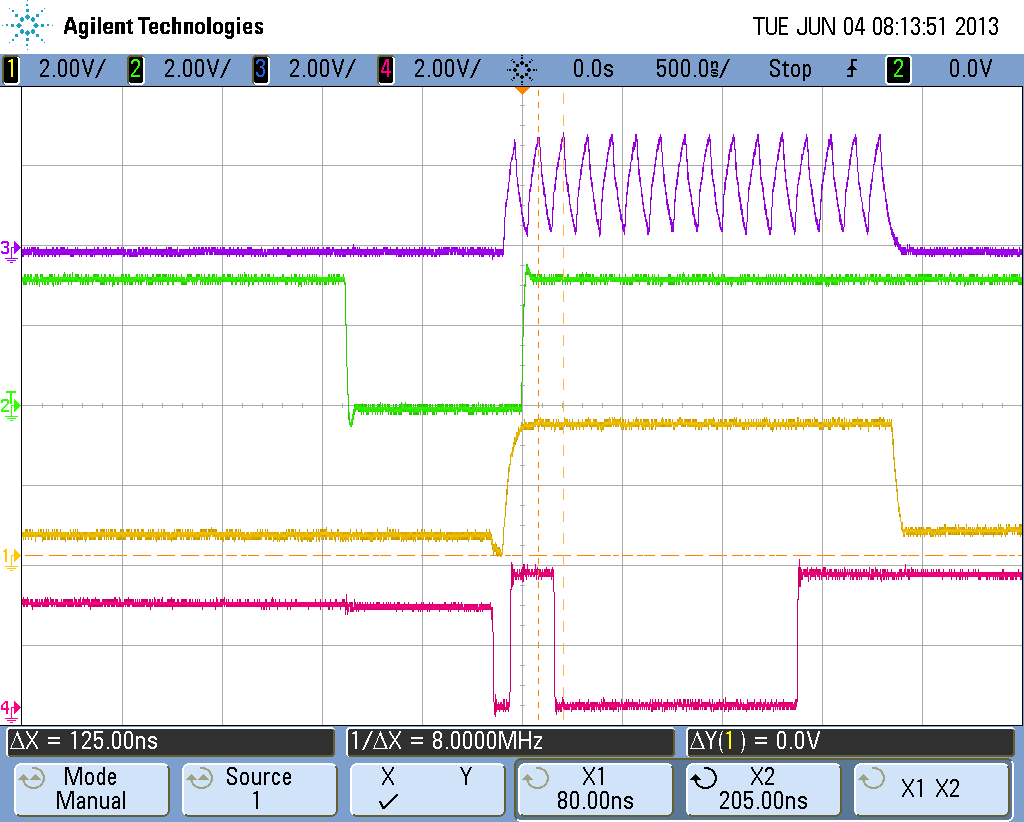Image resolution: width=1024 pixels, height=822 pixels.
Task: Click the rising edge trigger slope icon
Action: [x=851, y=69]
